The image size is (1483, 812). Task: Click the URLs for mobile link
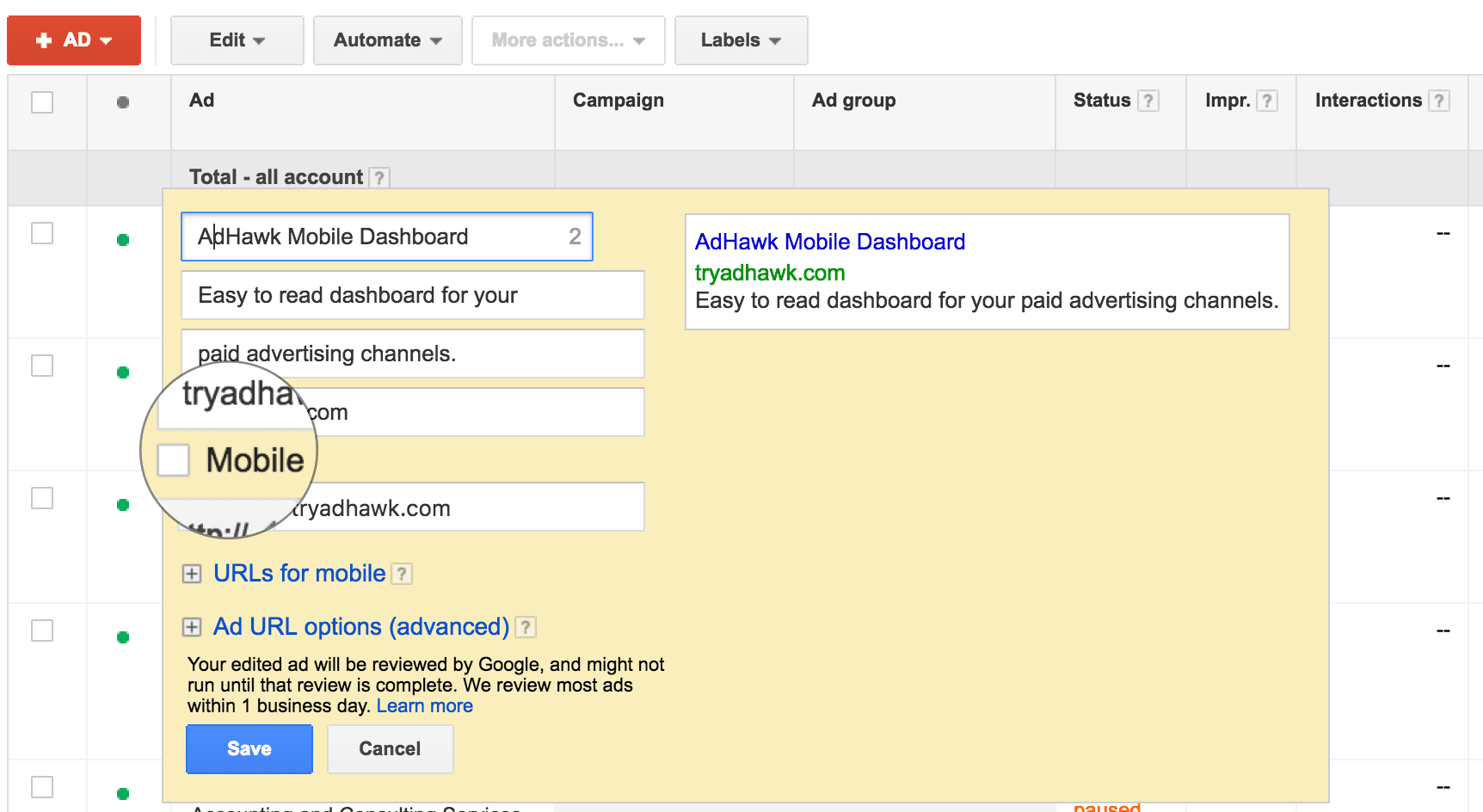click(x=299, y=574)
